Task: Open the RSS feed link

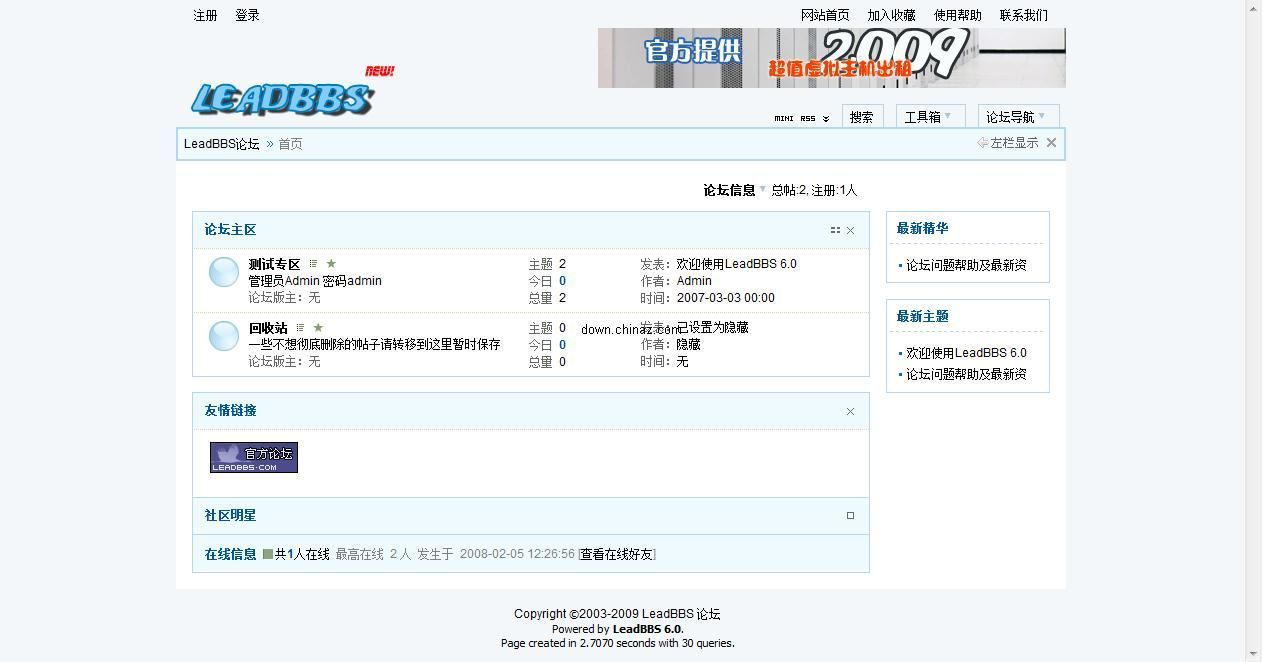Action: [x=808, y=118]
